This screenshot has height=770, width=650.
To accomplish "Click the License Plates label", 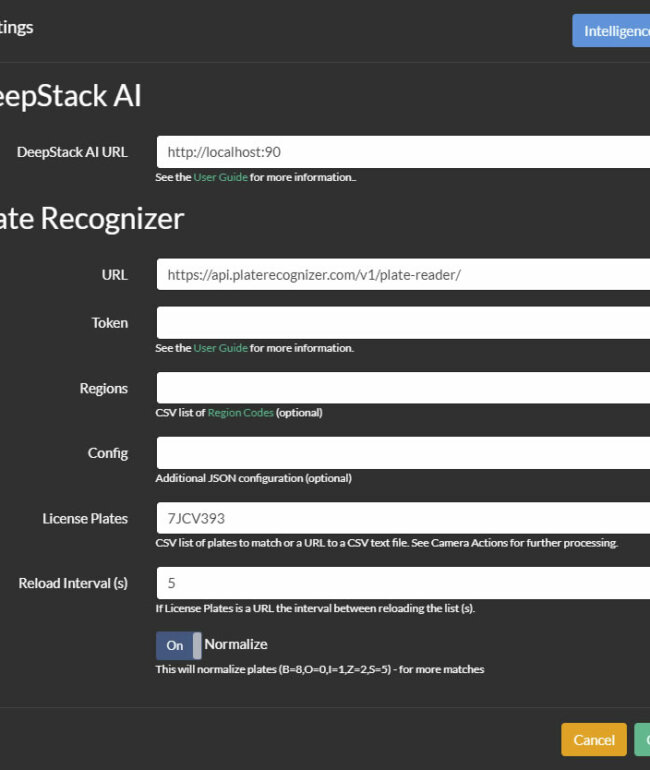I will pos(85,519).
